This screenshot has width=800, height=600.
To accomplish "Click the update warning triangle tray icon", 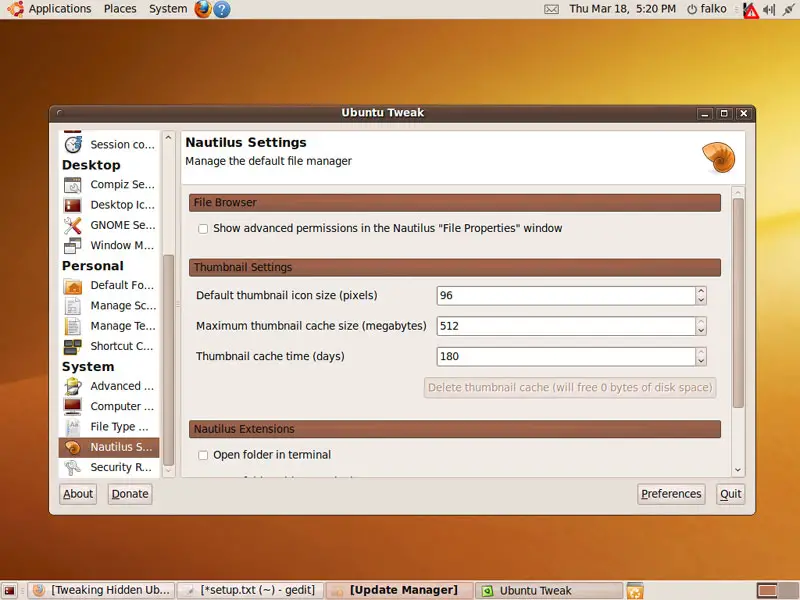I will pyautogui.click(x=751, y=10).
